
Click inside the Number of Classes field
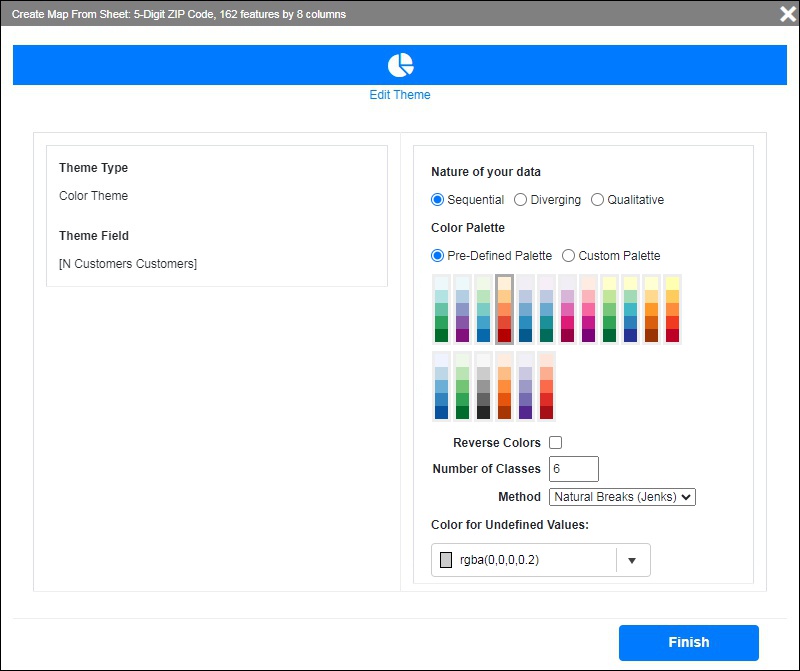574,468
